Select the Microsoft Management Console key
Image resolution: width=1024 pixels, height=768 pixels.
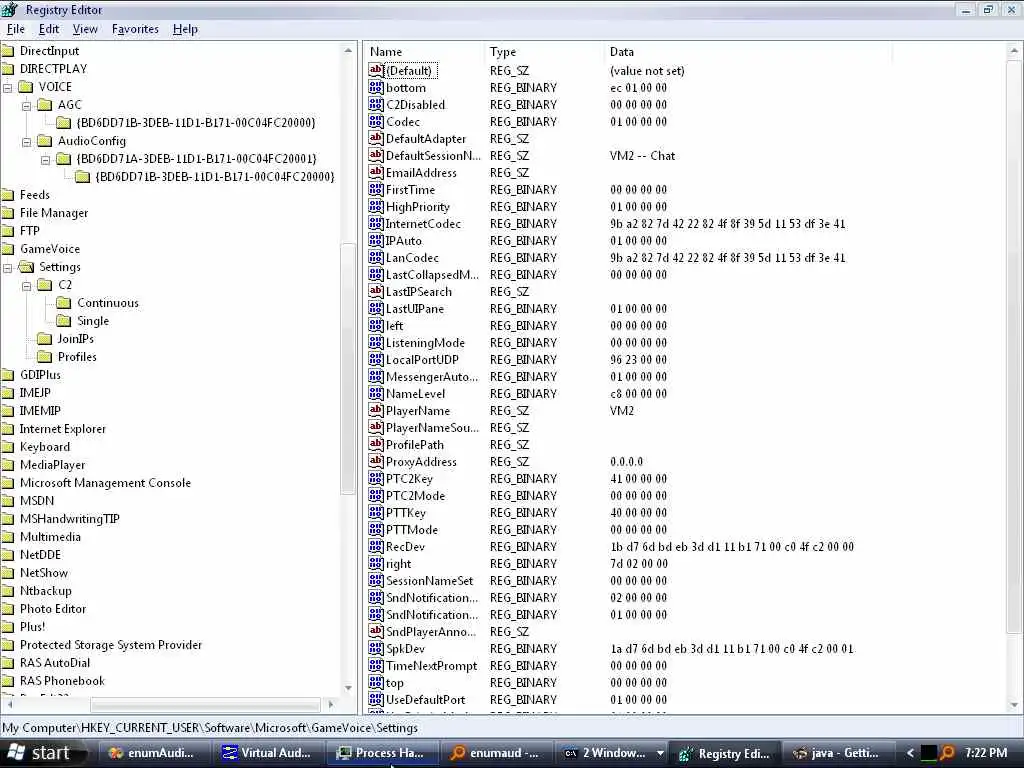pyautogui.click(x=105, y=483)
